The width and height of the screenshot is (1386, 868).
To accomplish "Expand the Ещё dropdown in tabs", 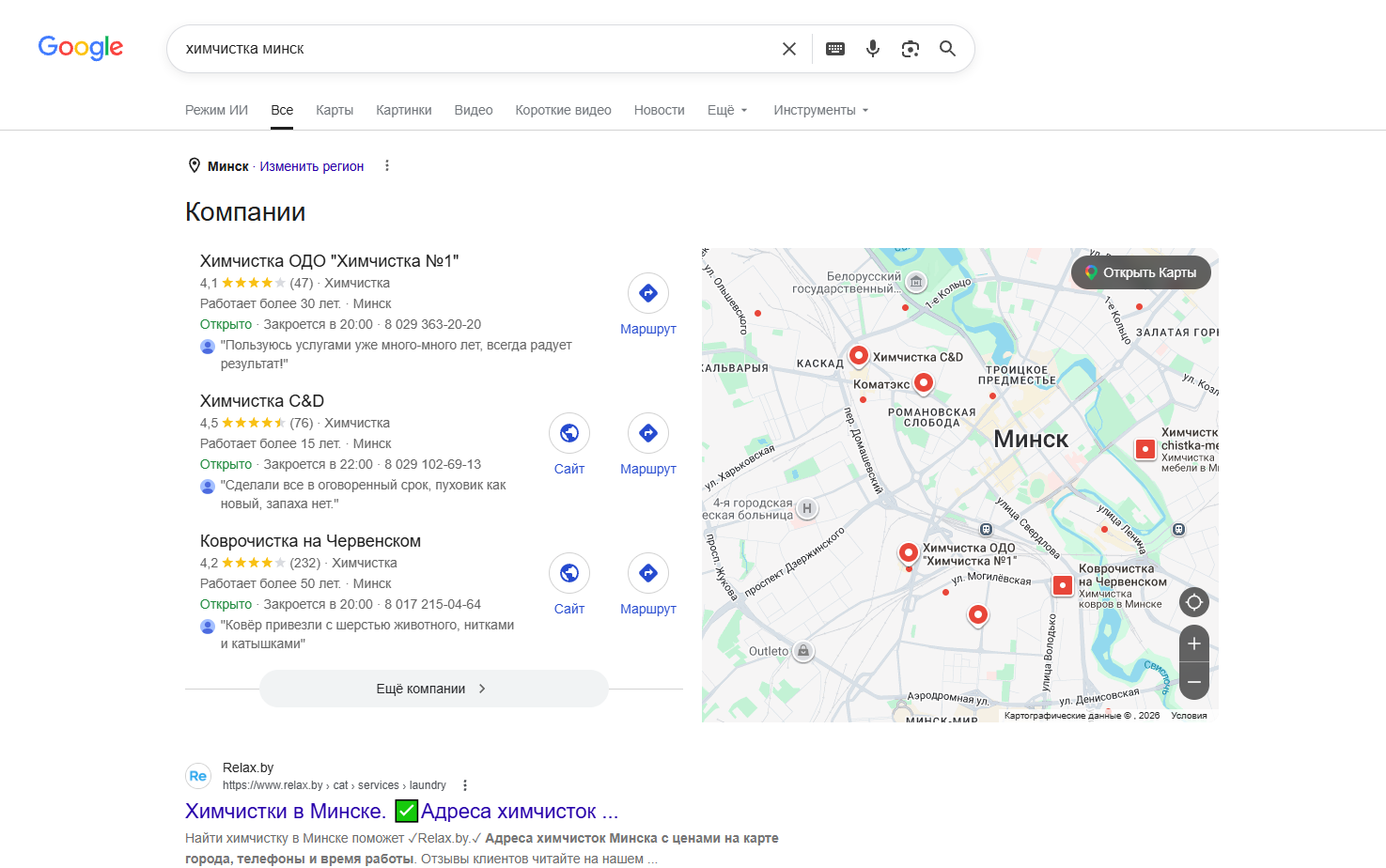I will (727, 110).
